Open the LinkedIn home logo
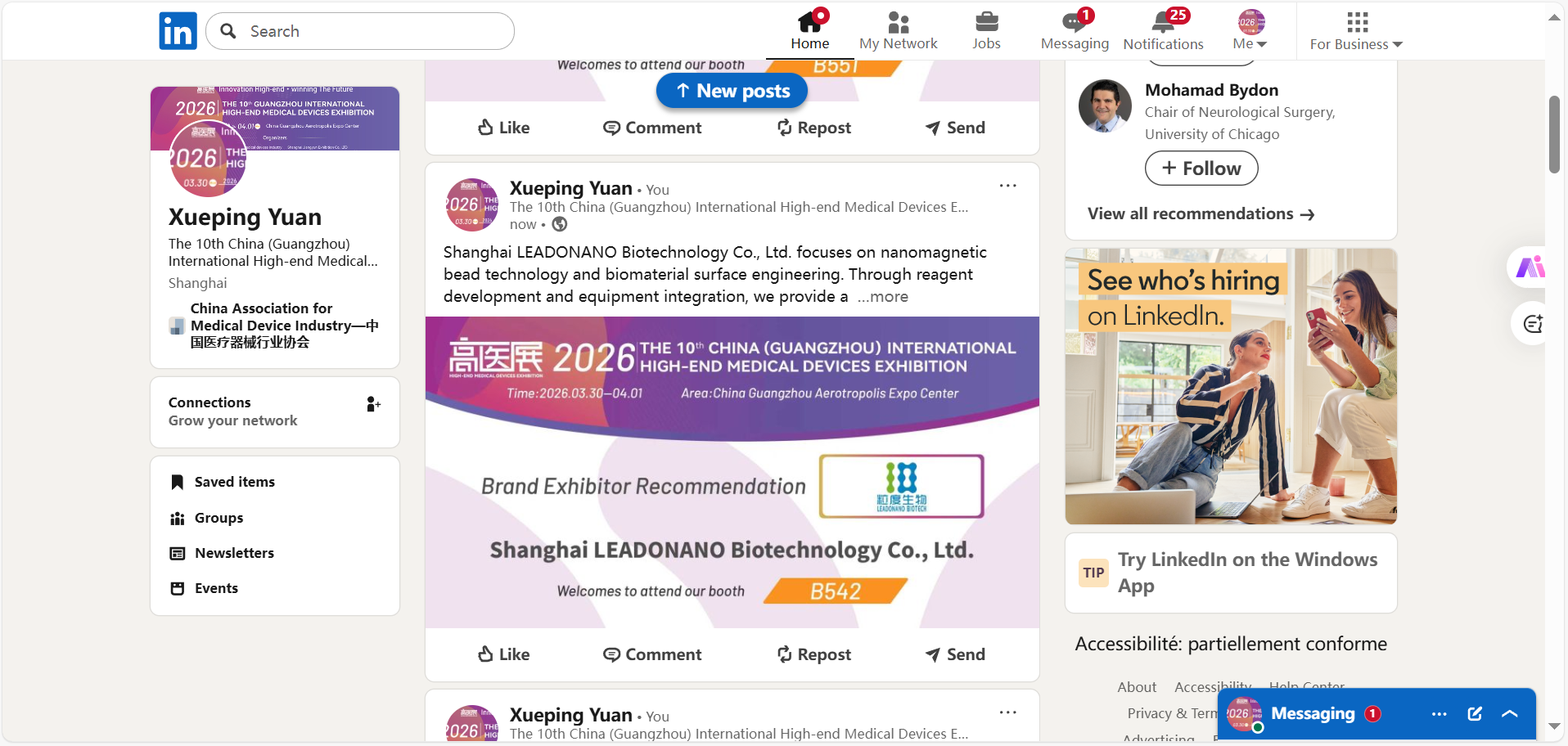This screenshot has width=1568, height=746. tap(178, 31)
